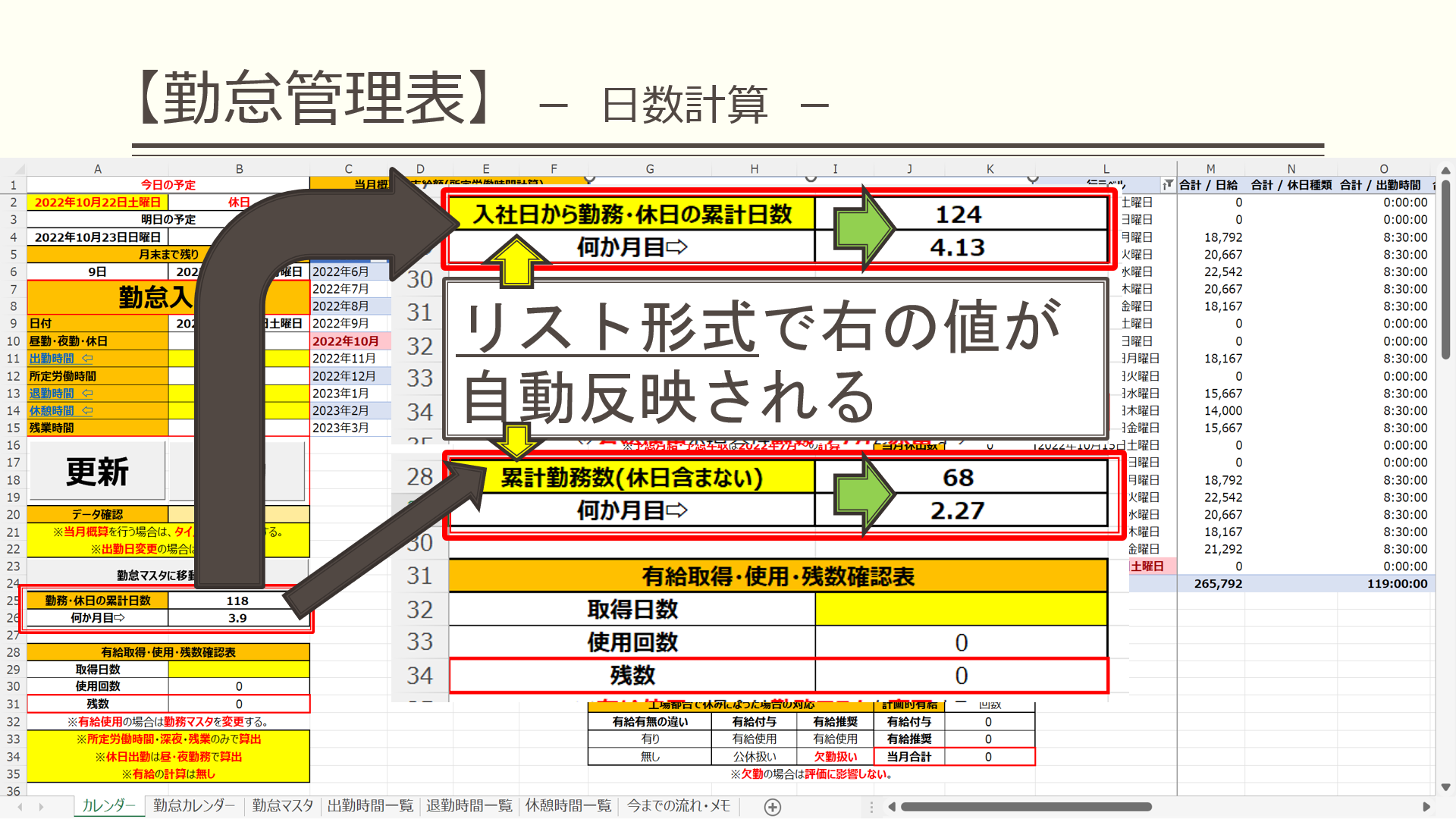1456x819 pixels.
Task: Click the 2022年10月23日日曜日 cell
Action: click(98, 237)
